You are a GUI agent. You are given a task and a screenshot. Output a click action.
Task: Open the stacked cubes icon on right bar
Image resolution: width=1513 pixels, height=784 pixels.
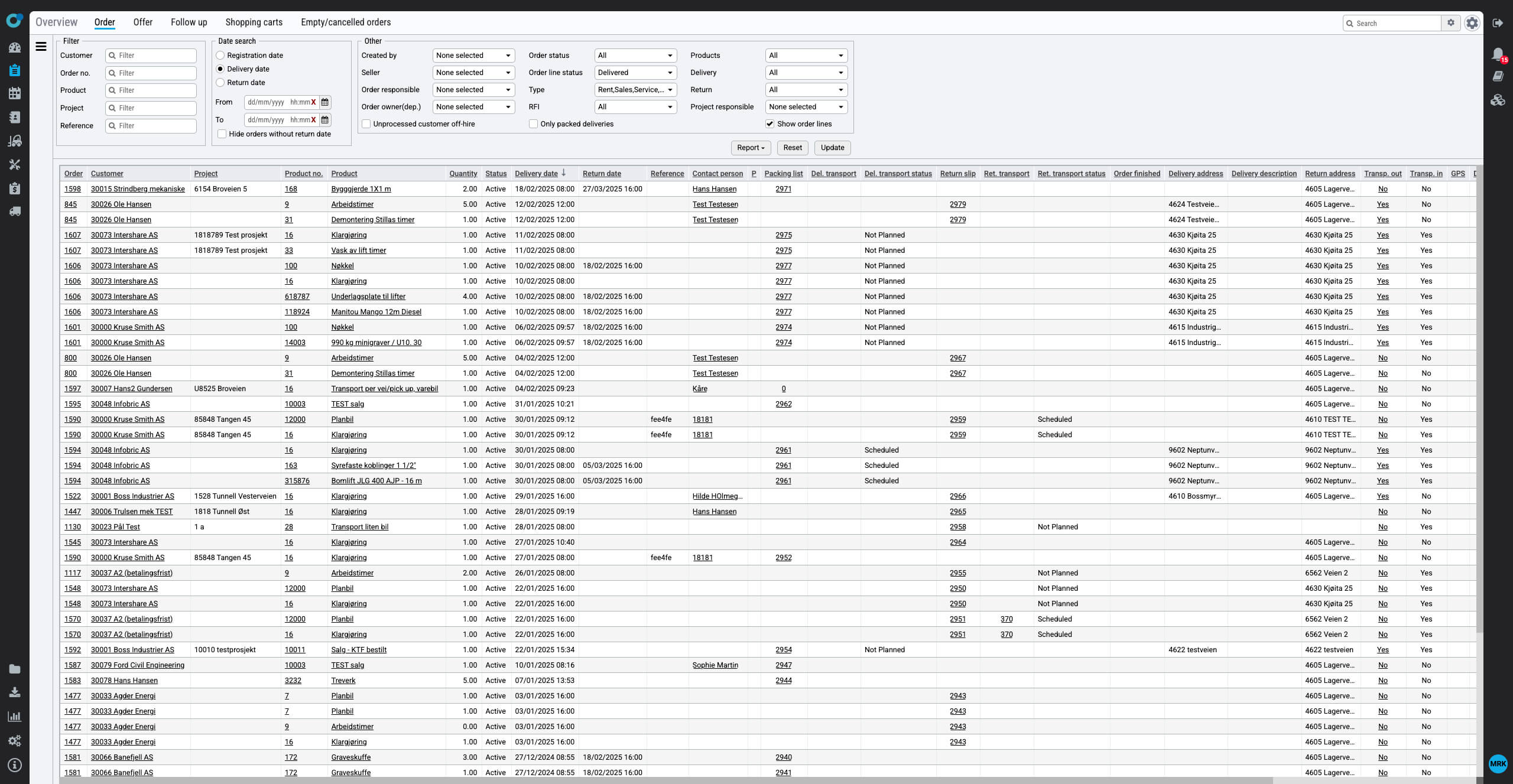(1498, 99)
